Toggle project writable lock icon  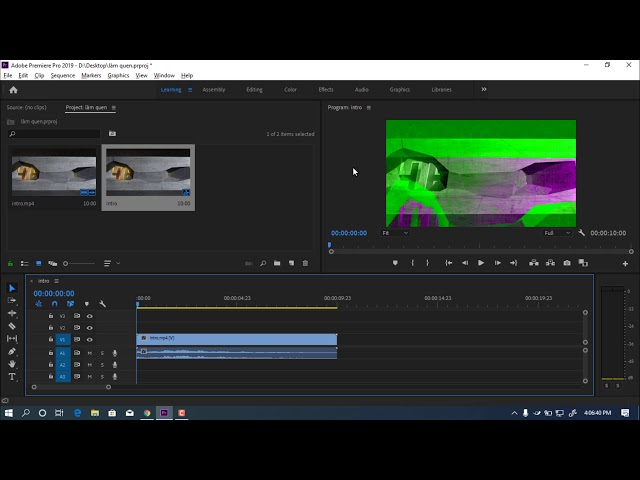[x=11, y=264]
